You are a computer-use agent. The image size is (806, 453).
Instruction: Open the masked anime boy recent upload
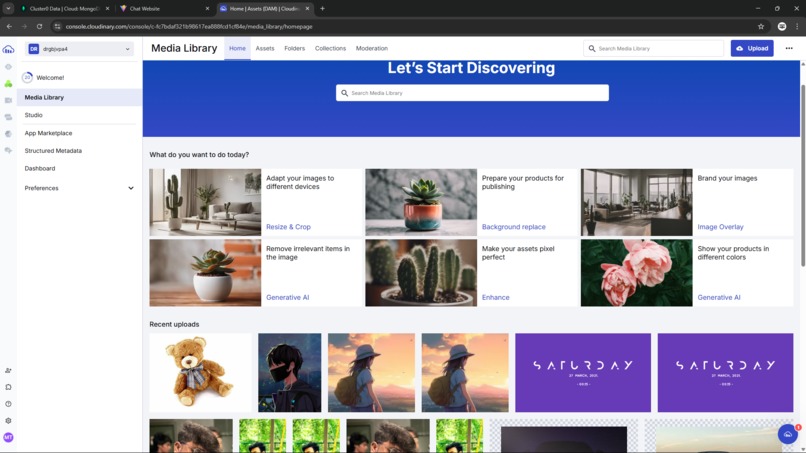pos(289,372)
